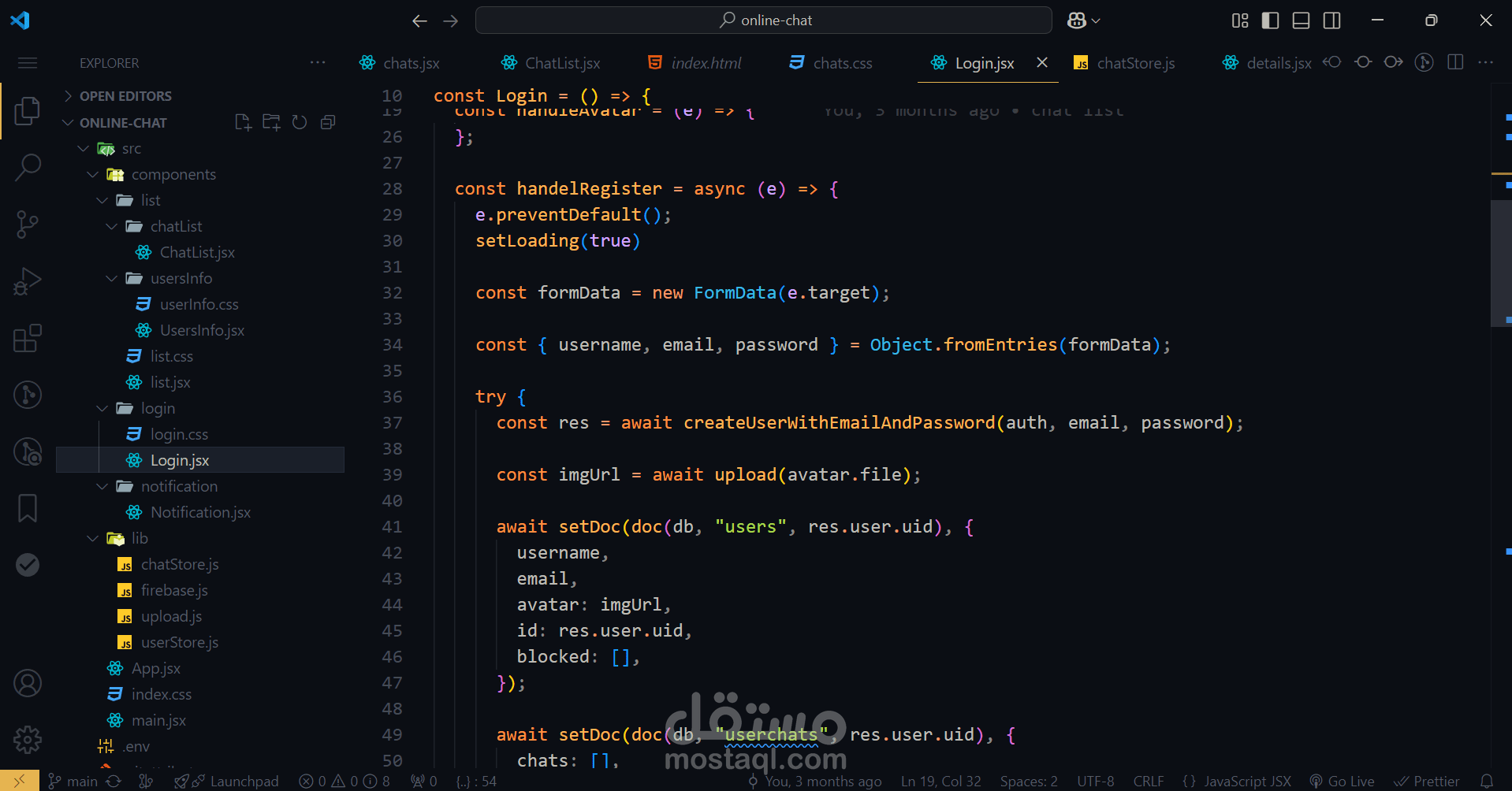
Task: Select UTF-8 encoding in status bar
Action: tap(1096, 781)
